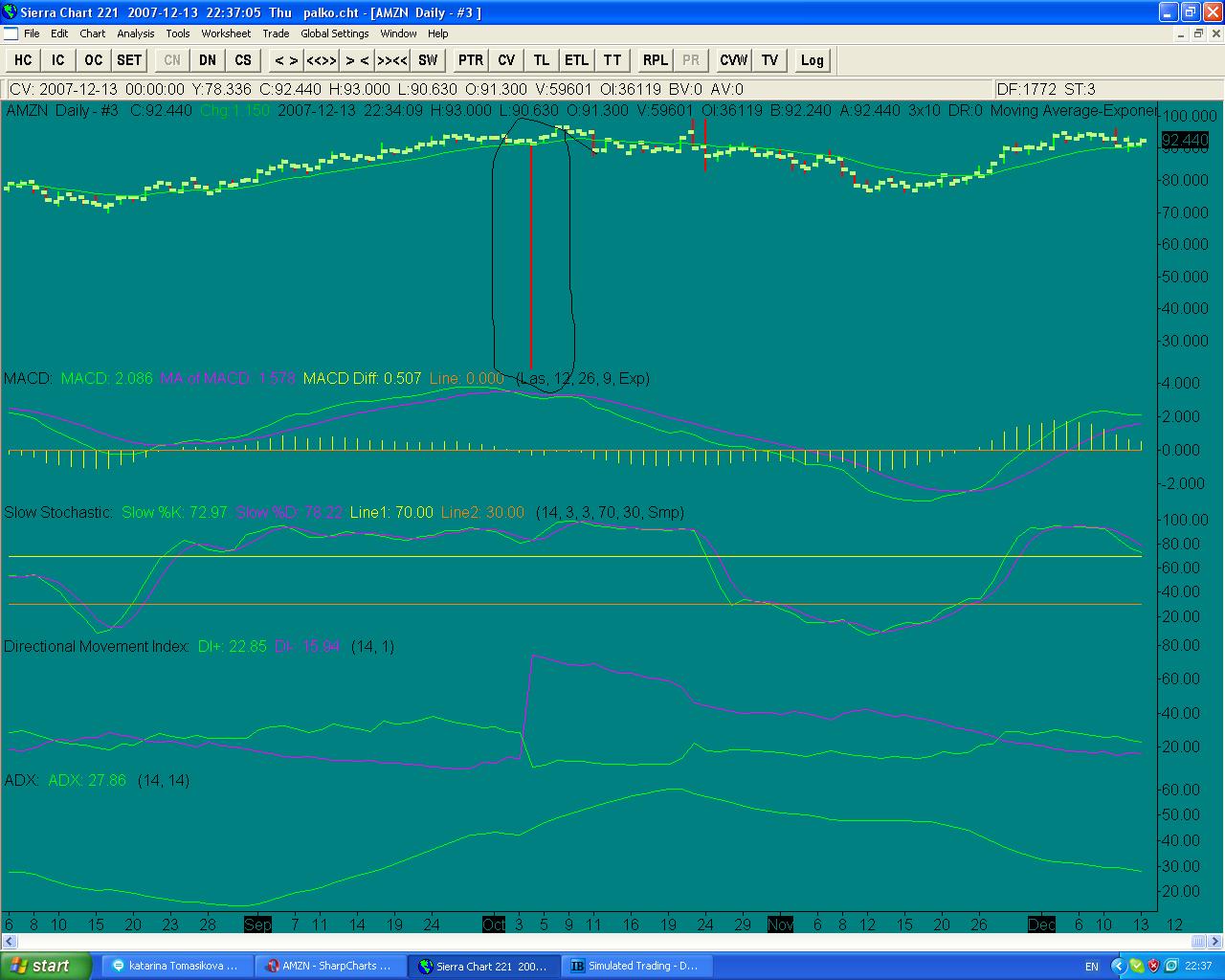The image size is (1225, 980).
Task: Switch to AMZN SharpCharts taskbar window
Action: (330, 966)
